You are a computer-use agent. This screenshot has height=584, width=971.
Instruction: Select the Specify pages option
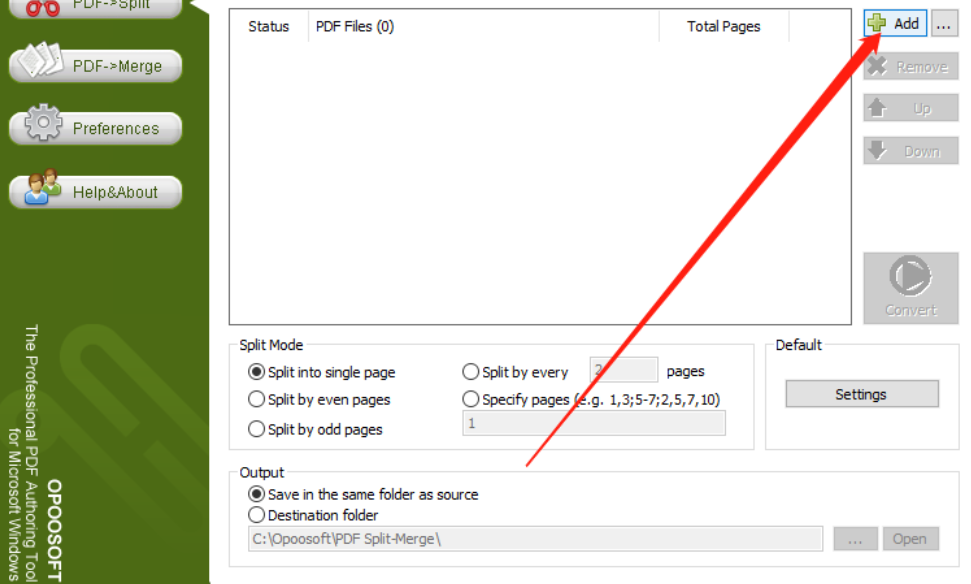[591, 399]
